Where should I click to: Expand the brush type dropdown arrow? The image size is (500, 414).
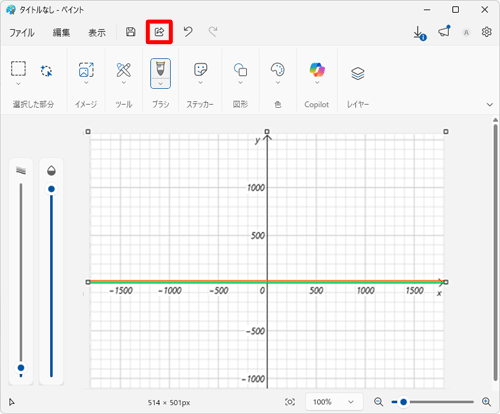(160, 84)
